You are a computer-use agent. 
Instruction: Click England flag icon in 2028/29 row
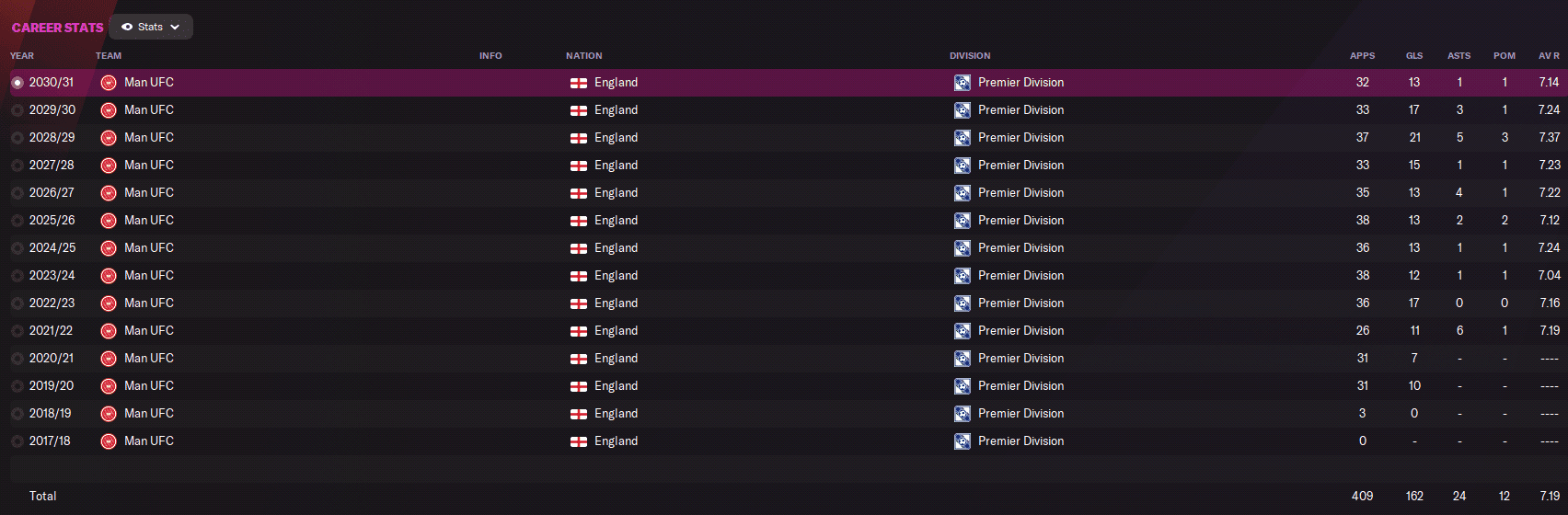(579, 138)
